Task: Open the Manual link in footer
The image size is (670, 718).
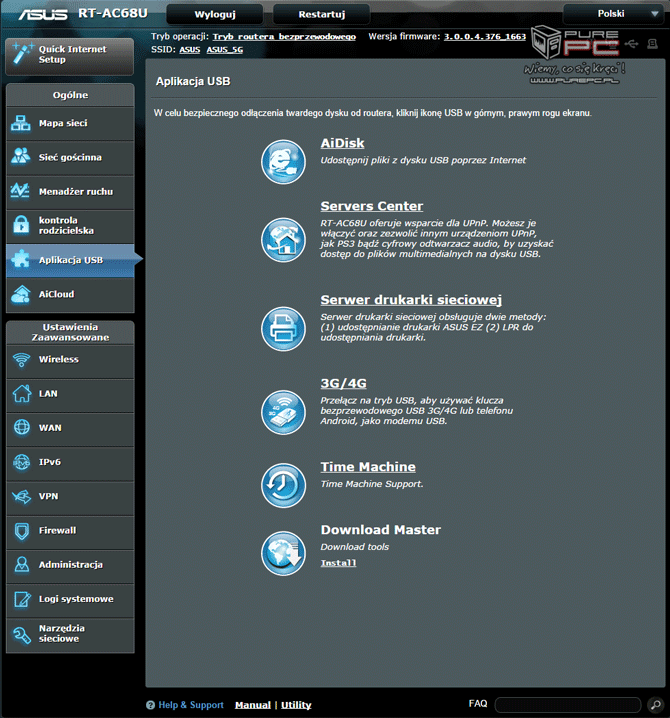Action: 253,705
